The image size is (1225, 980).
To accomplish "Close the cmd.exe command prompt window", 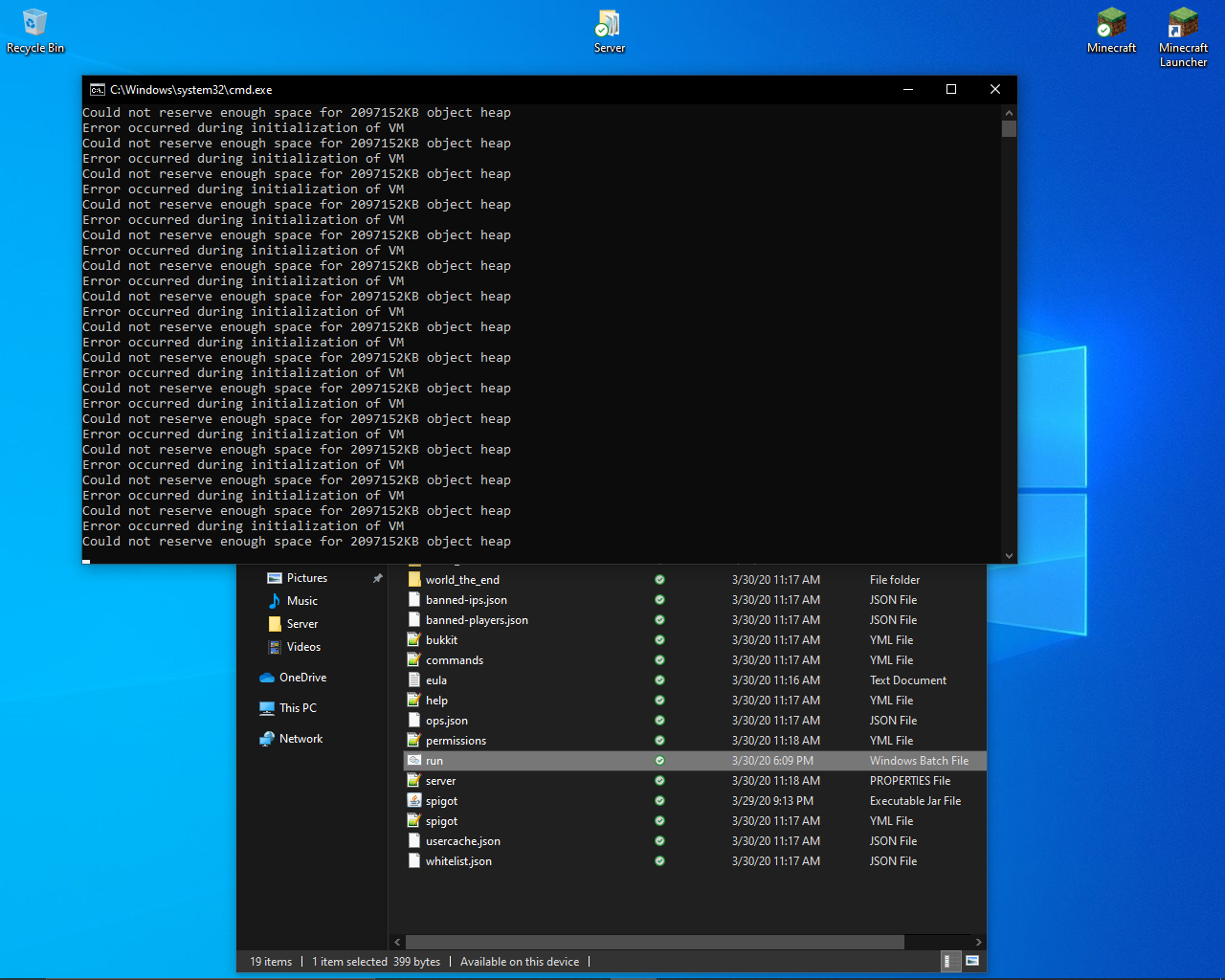I will pos(995,89).
